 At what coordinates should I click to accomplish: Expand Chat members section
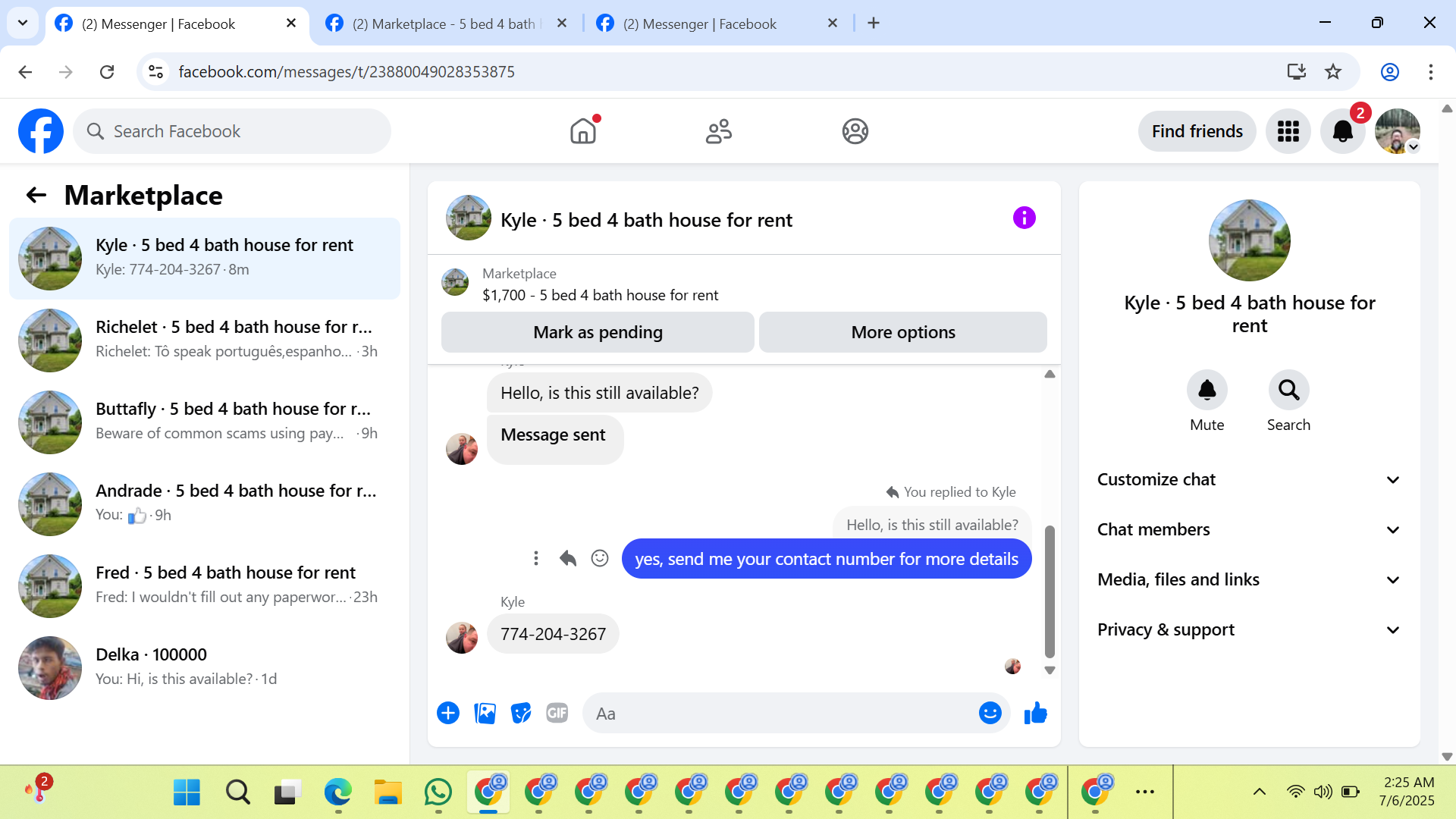[x=1249, y=529]
